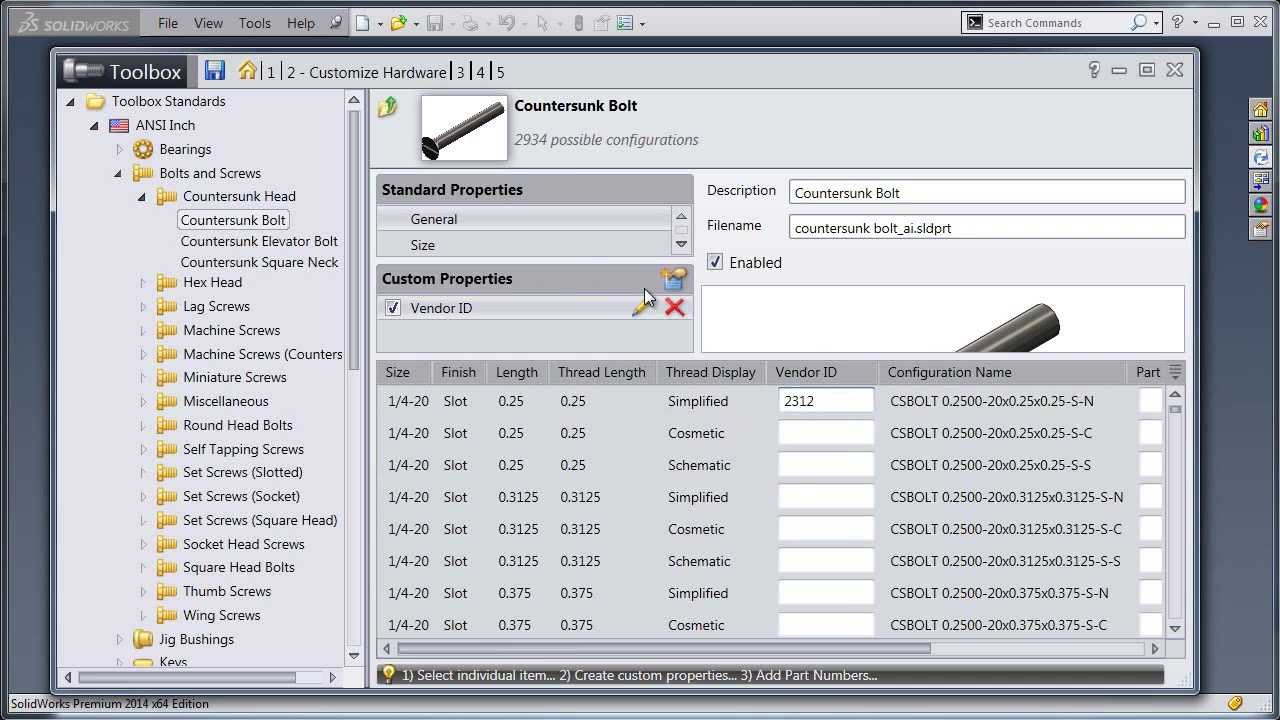Screen dimensions: 1280x720
Task: Sort by Thread Display column header
Action: tap(710, 372)
